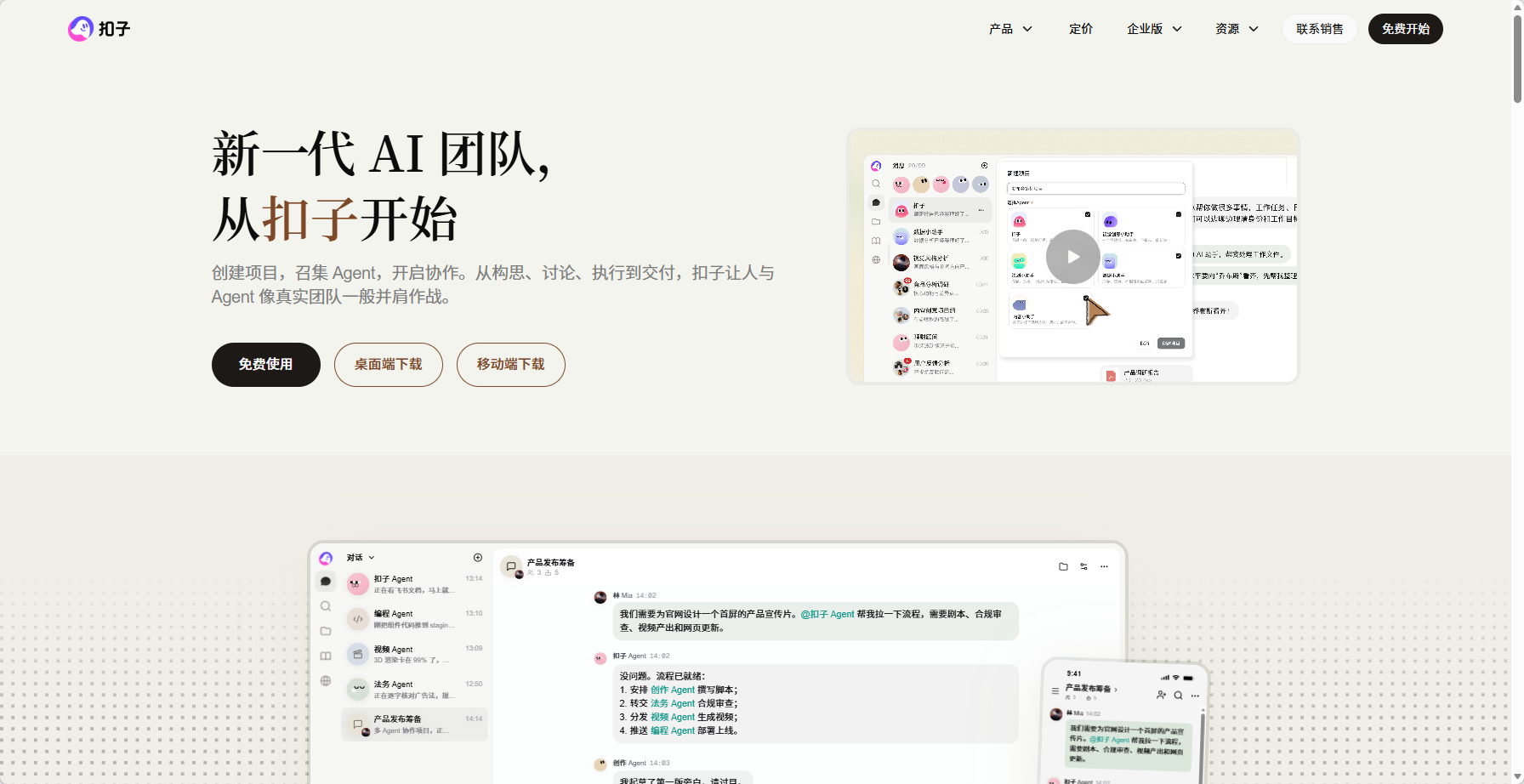The height and width of the screenshot is (784, 1524).
Task: Click the 移动端下载 button
Action: tap(510, 365)
